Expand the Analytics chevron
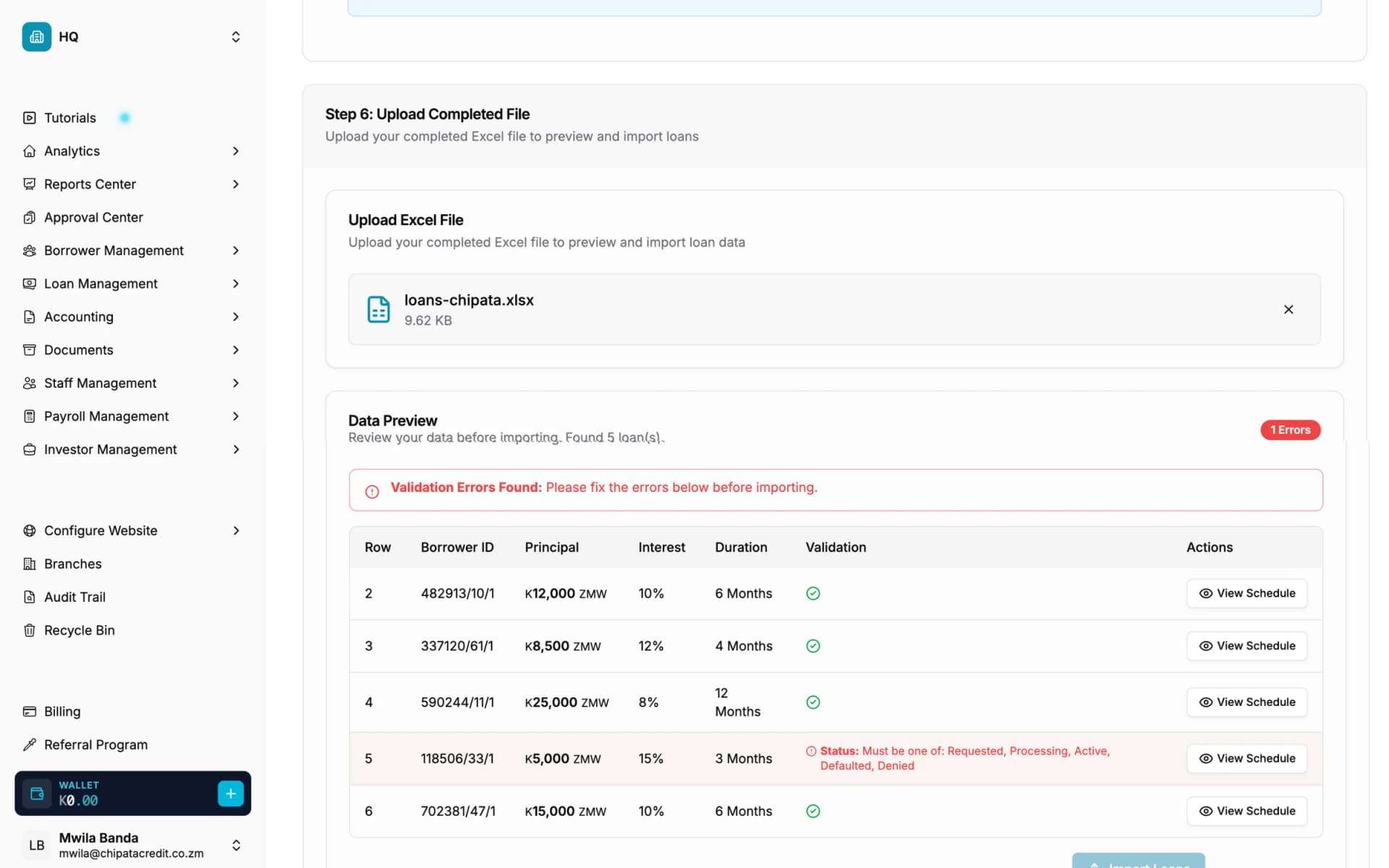The image size is (1389, 868). point(236,151)
